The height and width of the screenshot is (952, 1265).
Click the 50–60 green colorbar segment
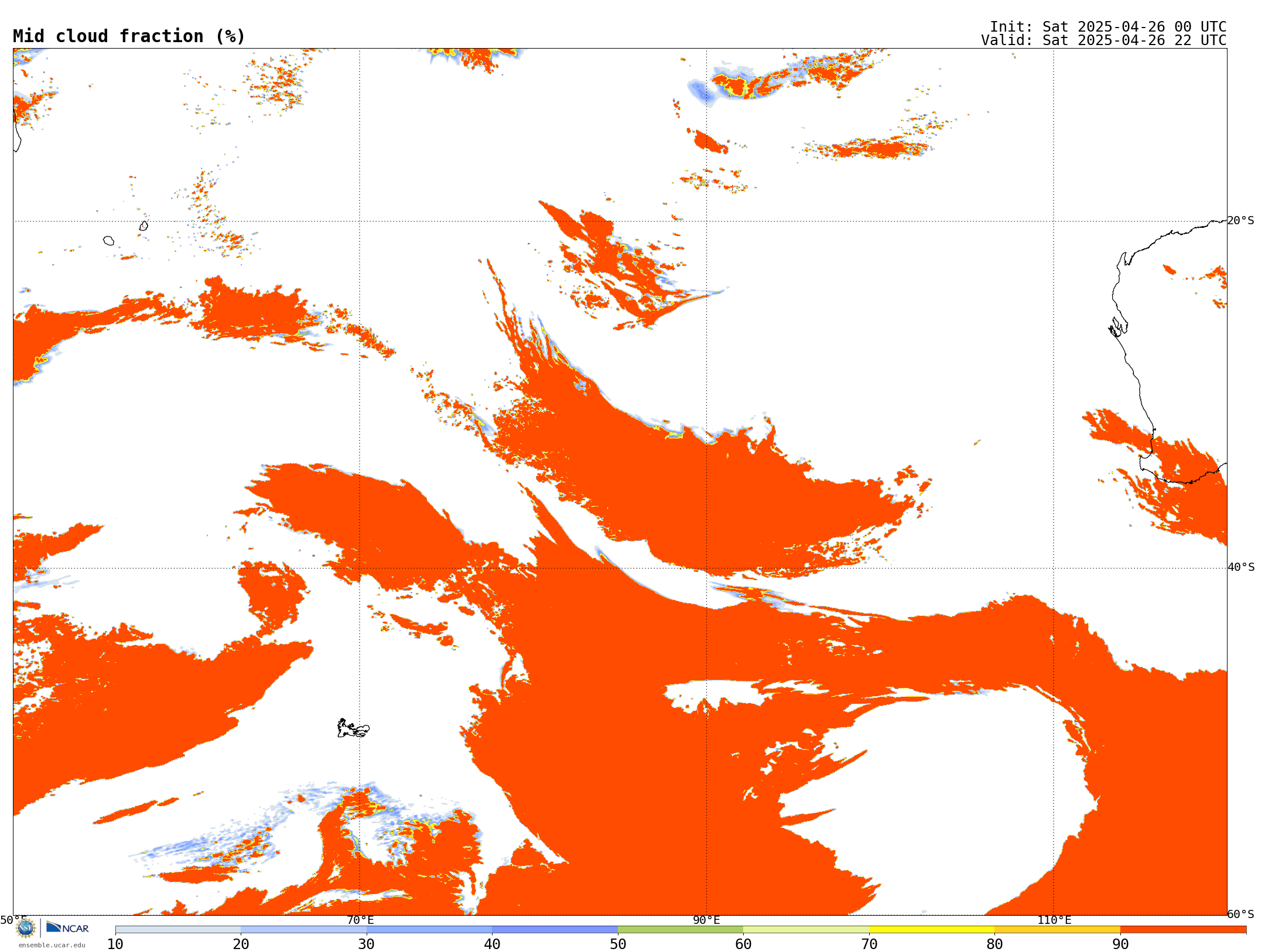[681, 930]
